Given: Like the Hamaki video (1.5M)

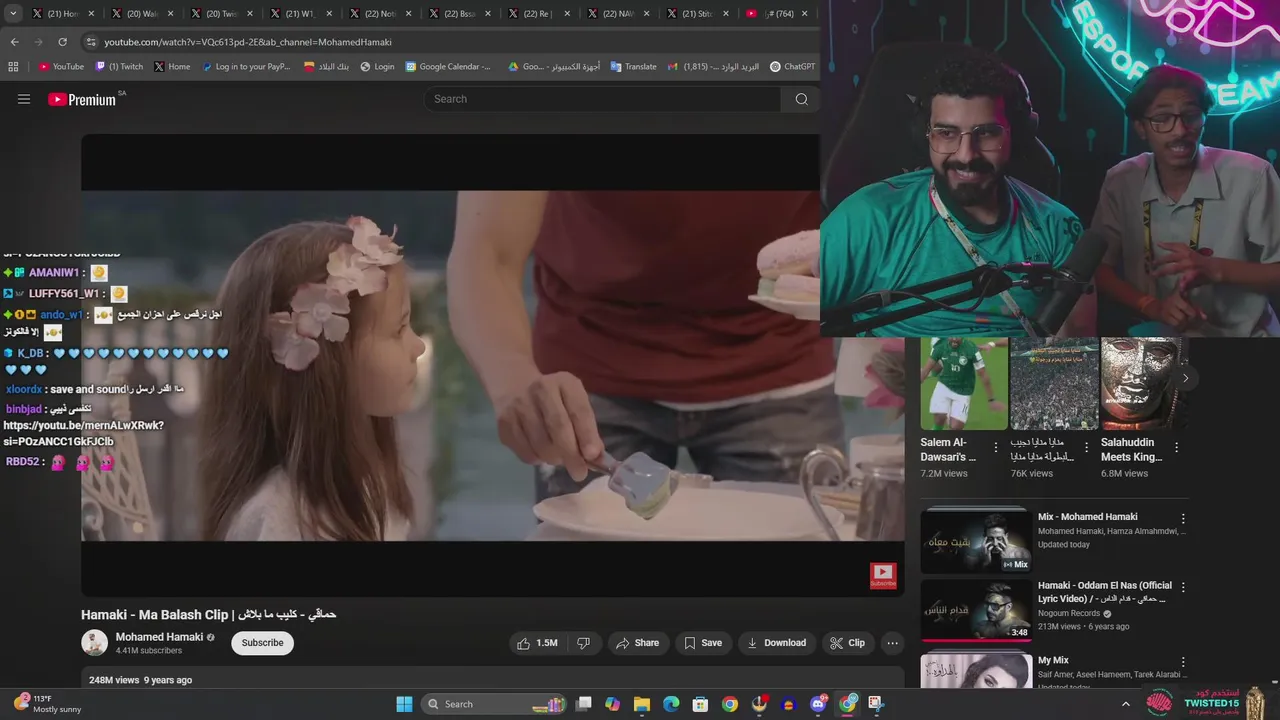Looking at the screenshot, I should 537,643.
